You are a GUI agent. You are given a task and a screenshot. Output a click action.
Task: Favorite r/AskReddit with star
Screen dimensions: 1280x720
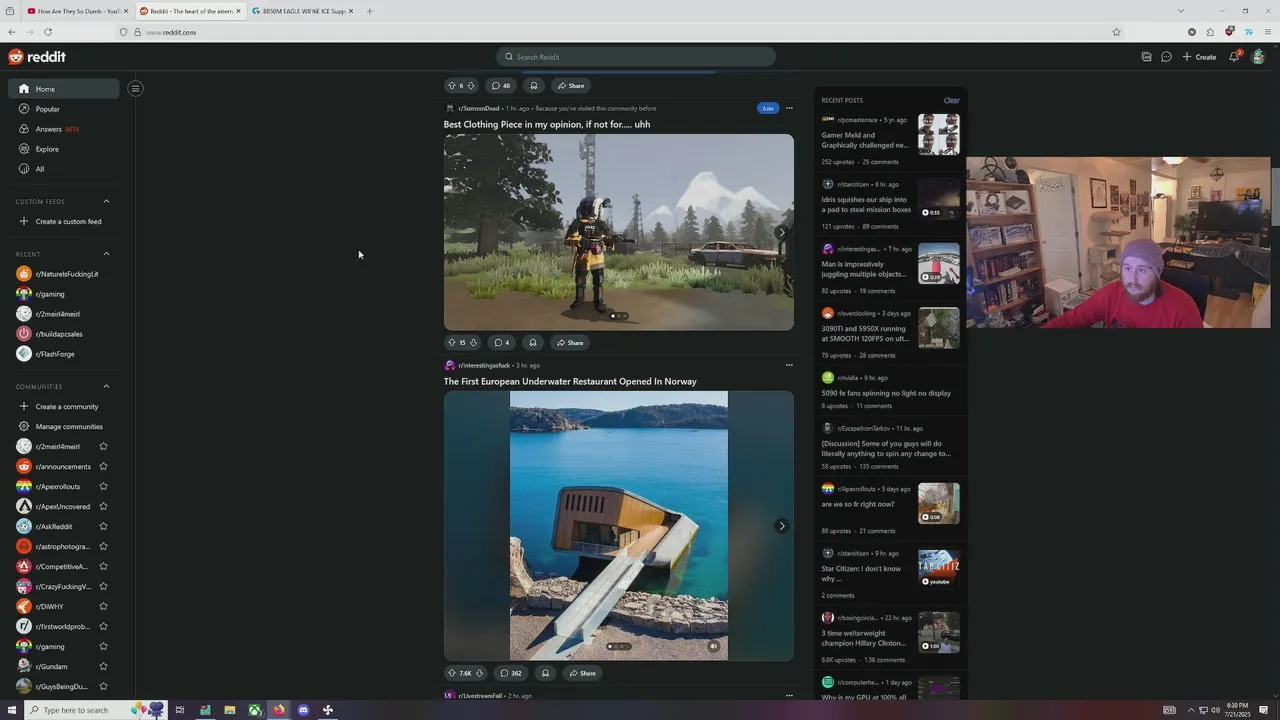coord(103,526)
